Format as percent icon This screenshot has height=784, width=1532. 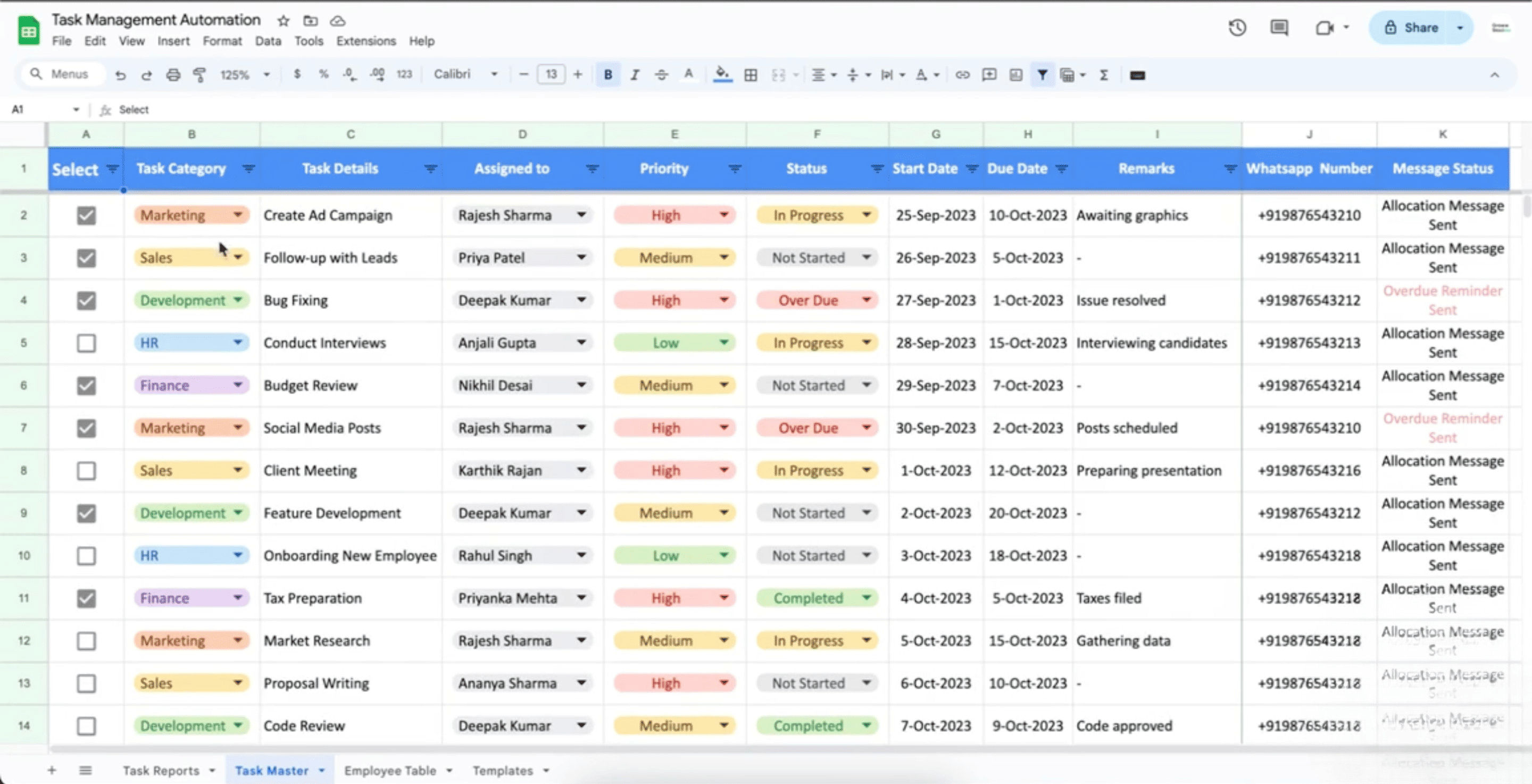323,74
